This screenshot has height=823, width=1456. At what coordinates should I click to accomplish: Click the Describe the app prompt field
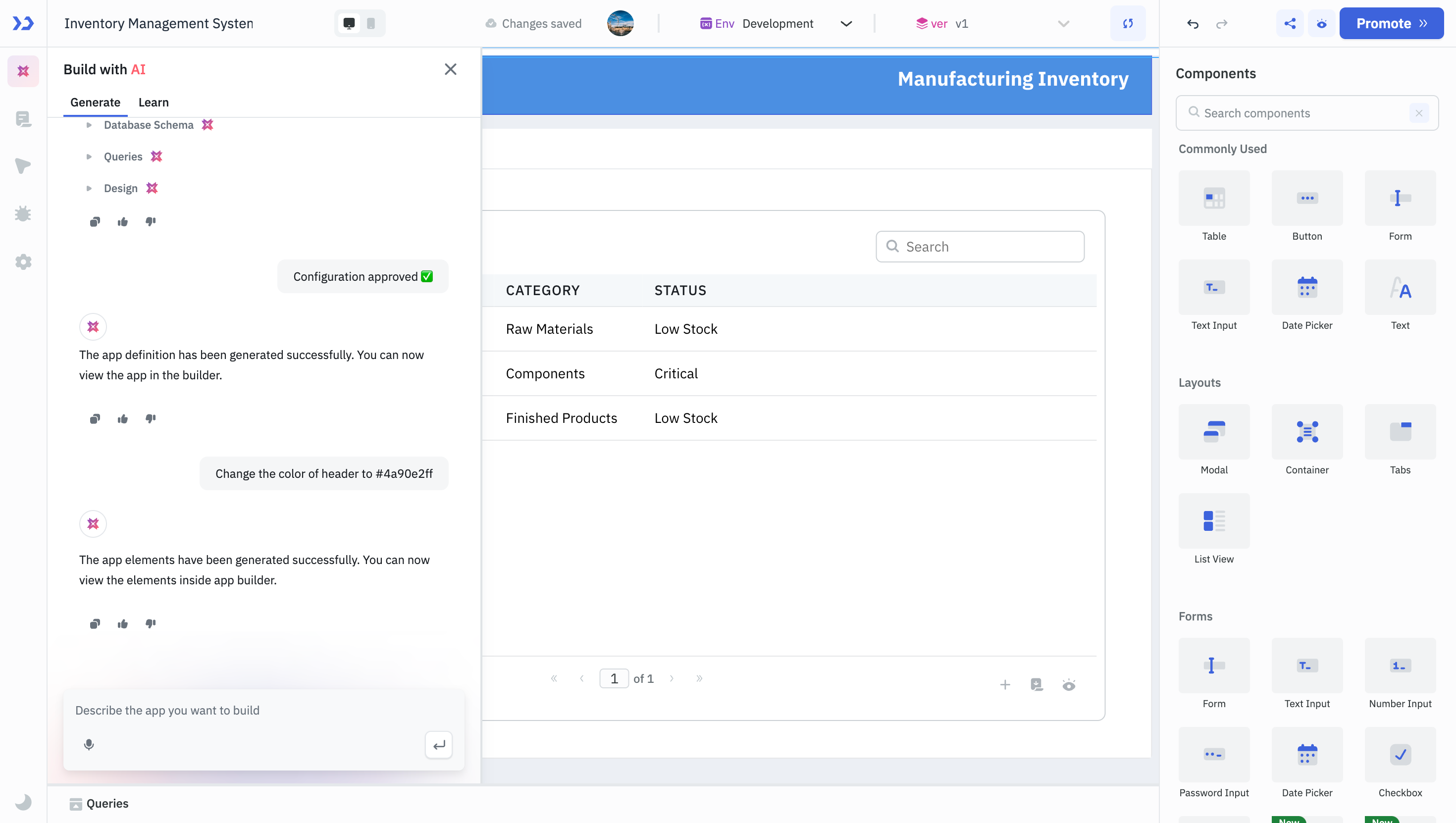263,711
